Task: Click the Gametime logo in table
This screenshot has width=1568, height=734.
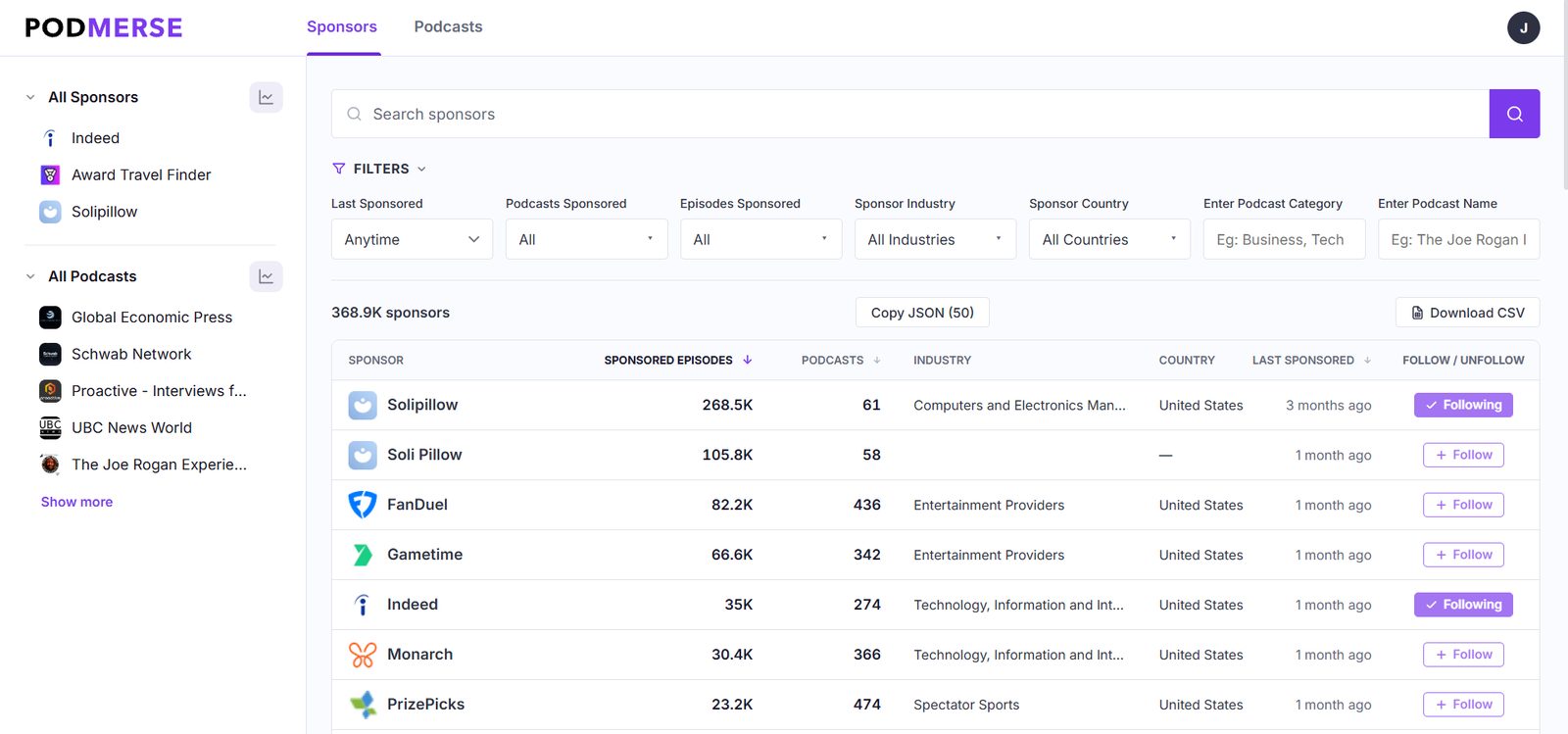Action: click(363, 555)
